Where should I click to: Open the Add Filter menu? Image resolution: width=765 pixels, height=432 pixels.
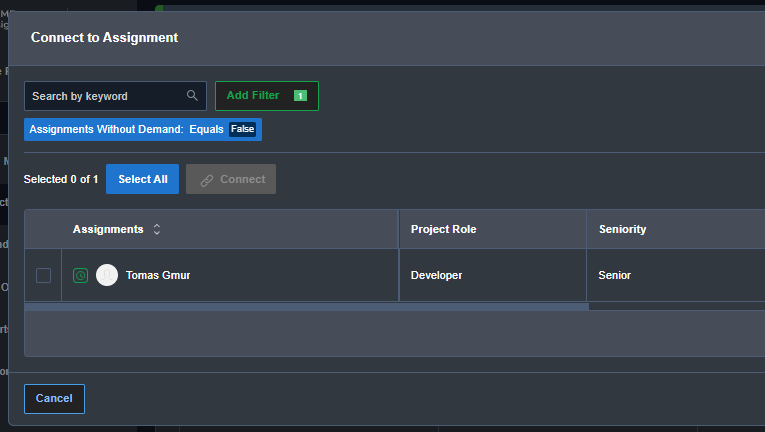click(x=253, y=96)
